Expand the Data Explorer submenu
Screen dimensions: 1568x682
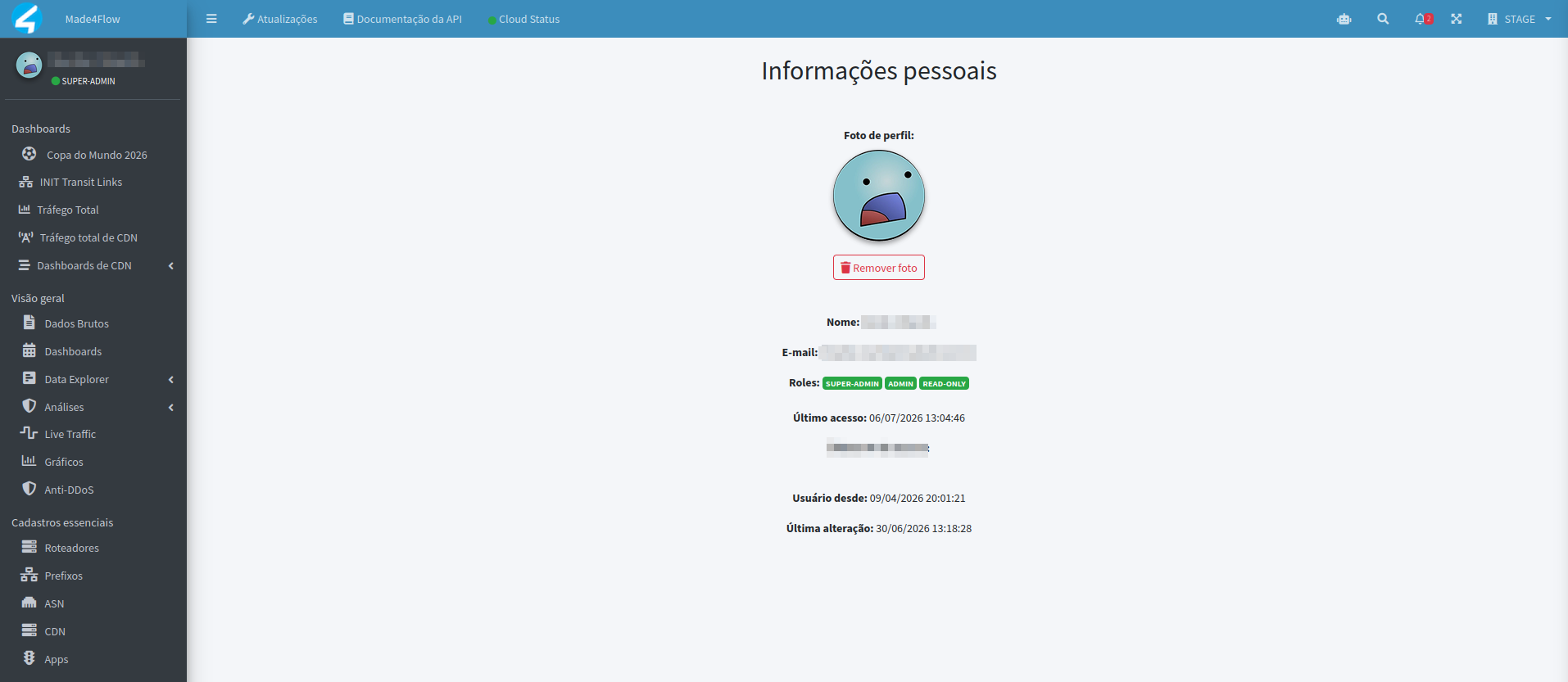[93, 379]
